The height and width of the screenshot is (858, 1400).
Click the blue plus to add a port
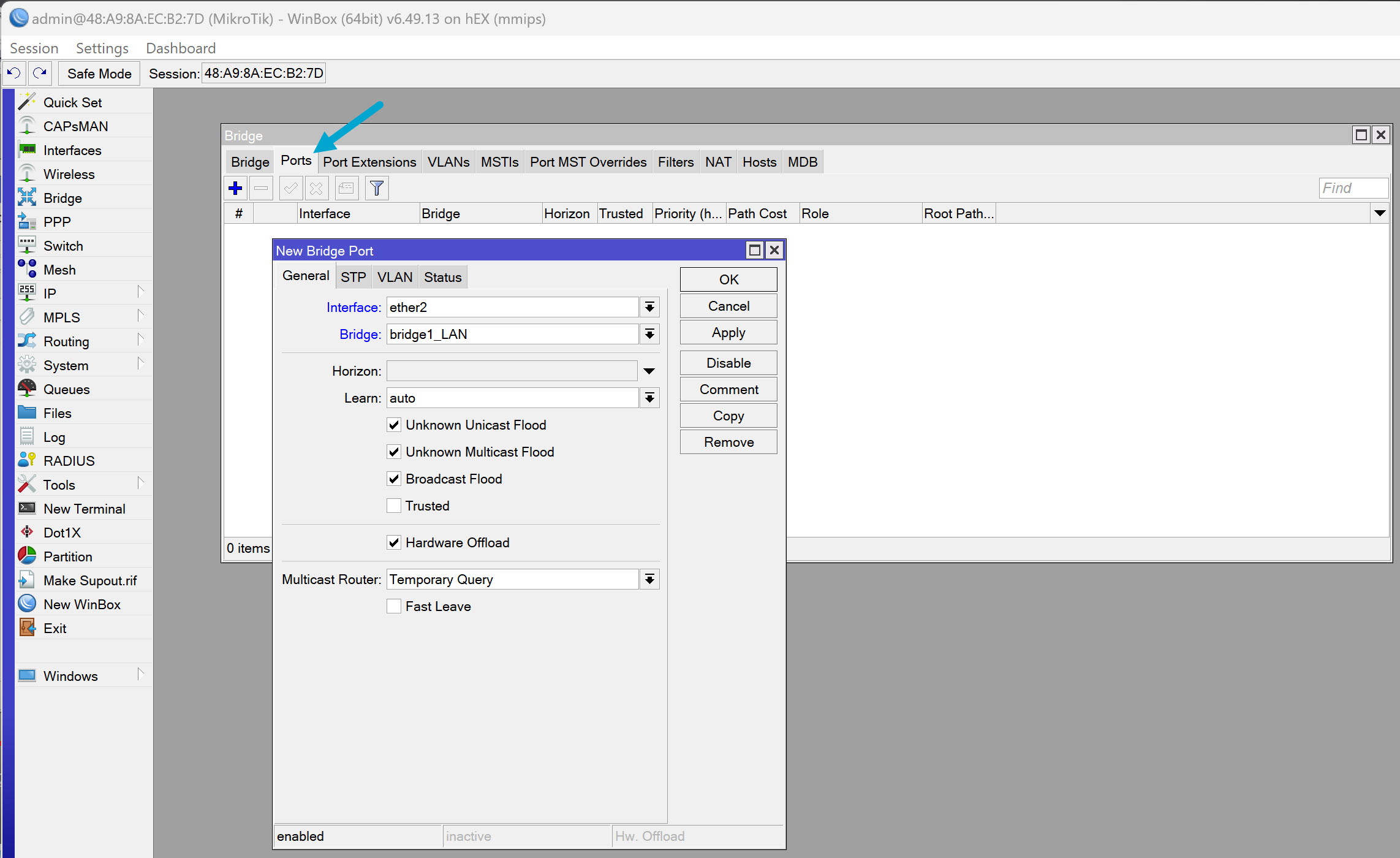coord(235,188)
